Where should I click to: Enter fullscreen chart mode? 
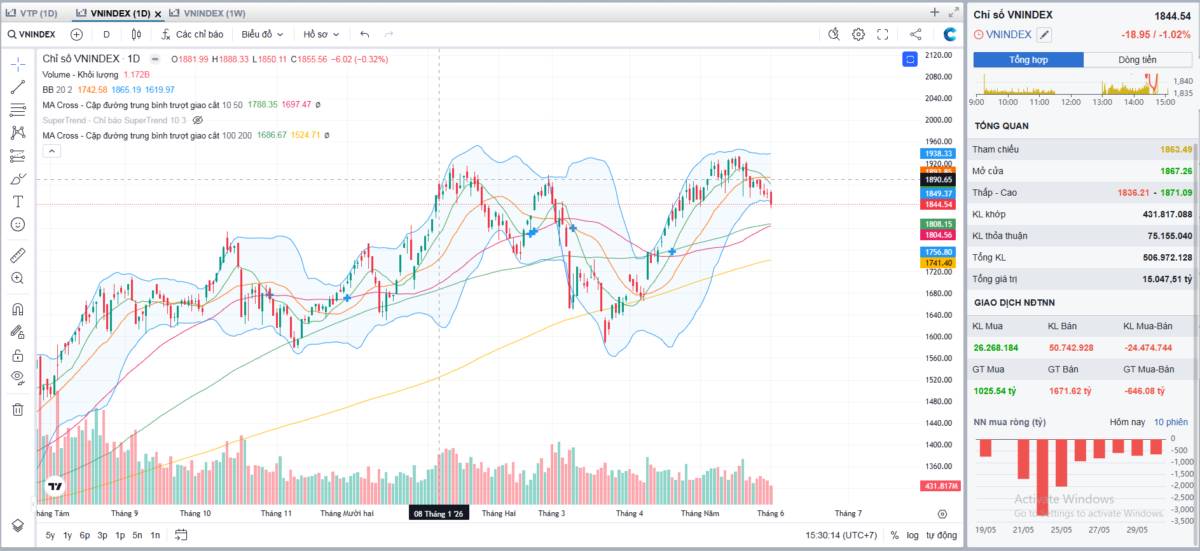point(883,34)
